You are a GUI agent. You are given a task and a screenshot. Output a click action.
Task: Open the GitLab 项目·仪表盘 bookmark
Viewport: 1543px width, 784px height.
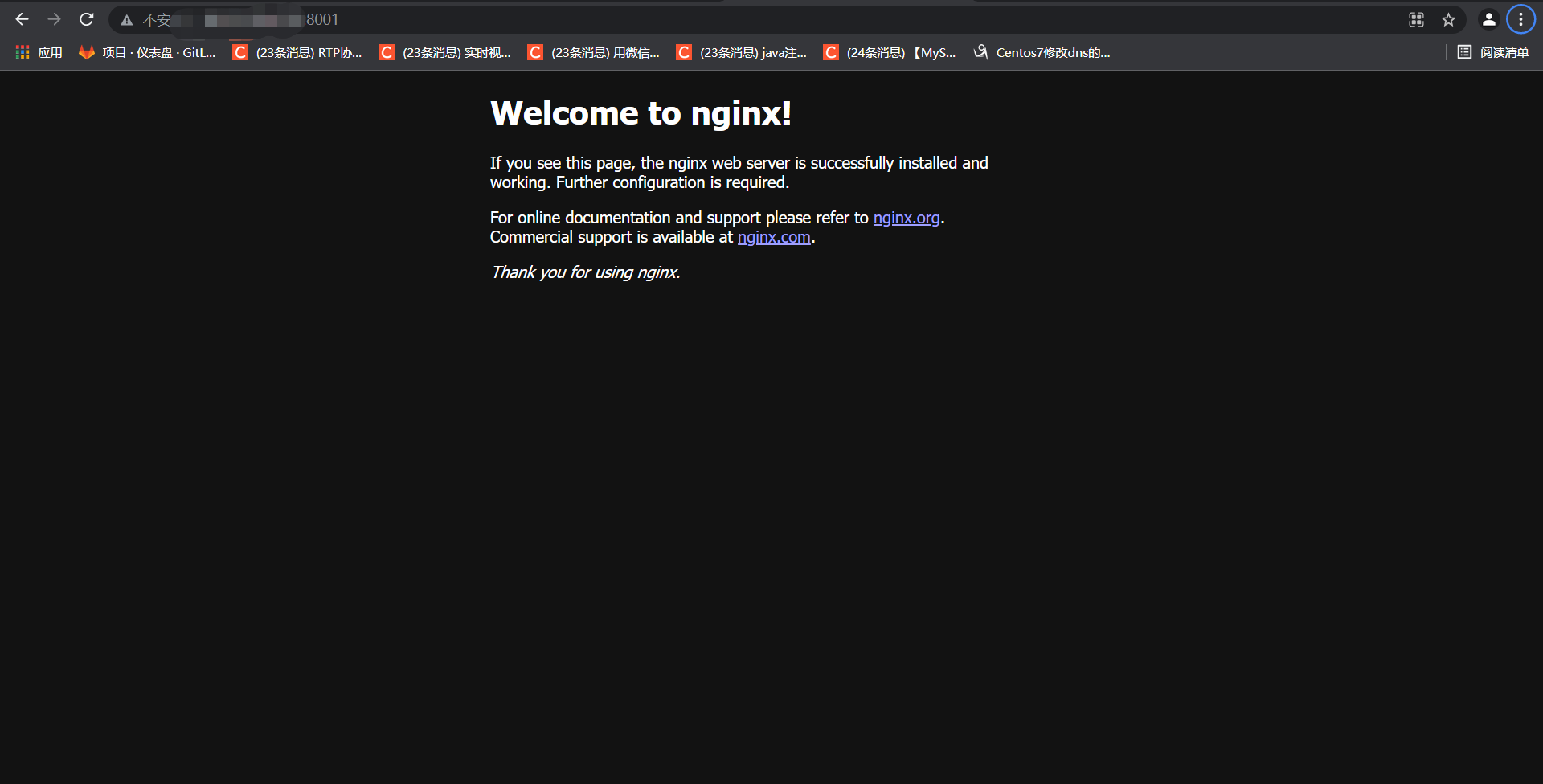tap(147, 52)
